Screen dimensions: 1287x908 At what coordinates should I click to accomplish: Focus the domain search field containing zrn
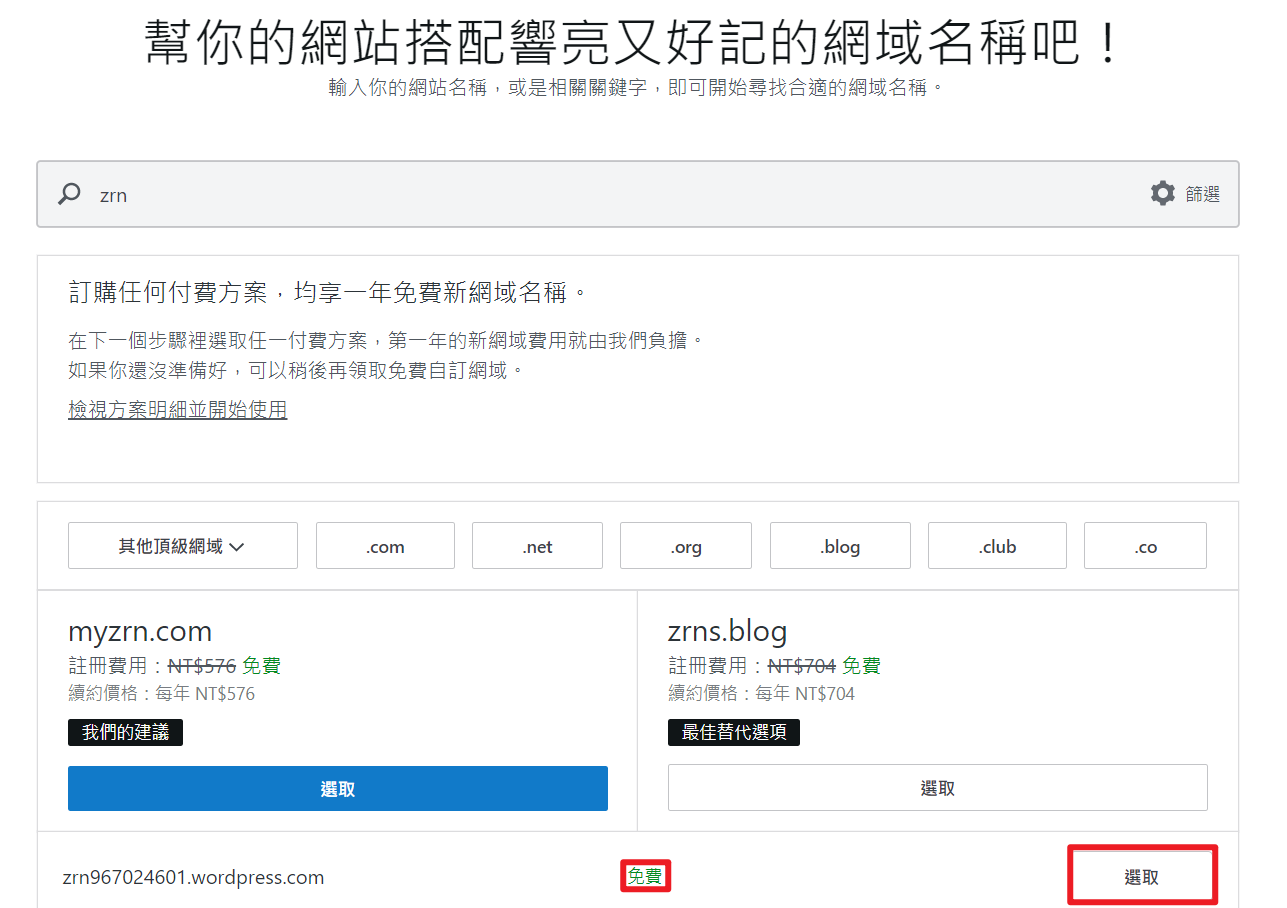600,194
